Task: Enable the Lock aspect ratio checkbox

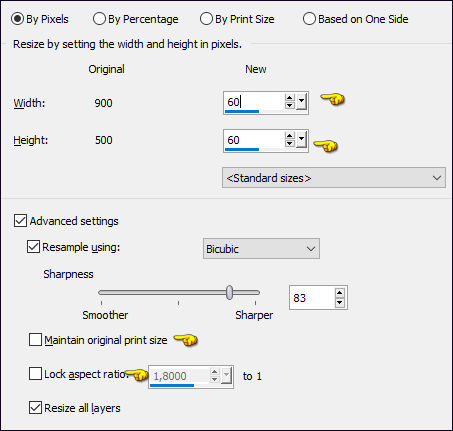Action: pos(35,374)
